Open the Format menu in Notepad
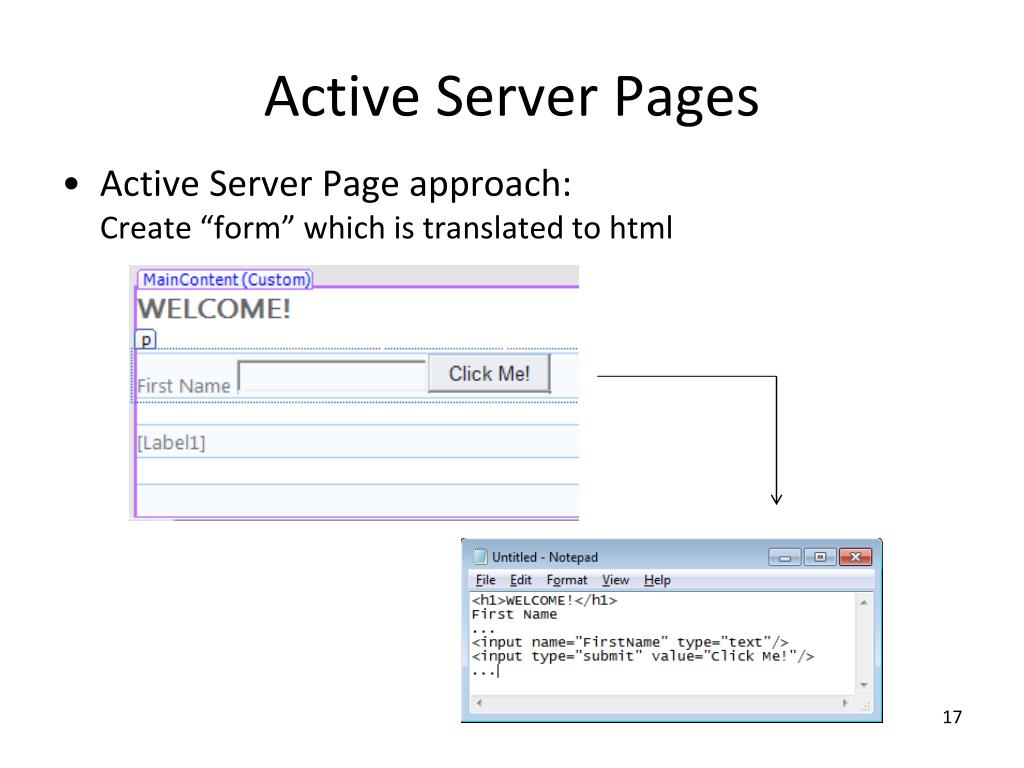Image resolution: width=1024 pixels, height=768 pixels. pyautogui.click(x=567, y=580)
